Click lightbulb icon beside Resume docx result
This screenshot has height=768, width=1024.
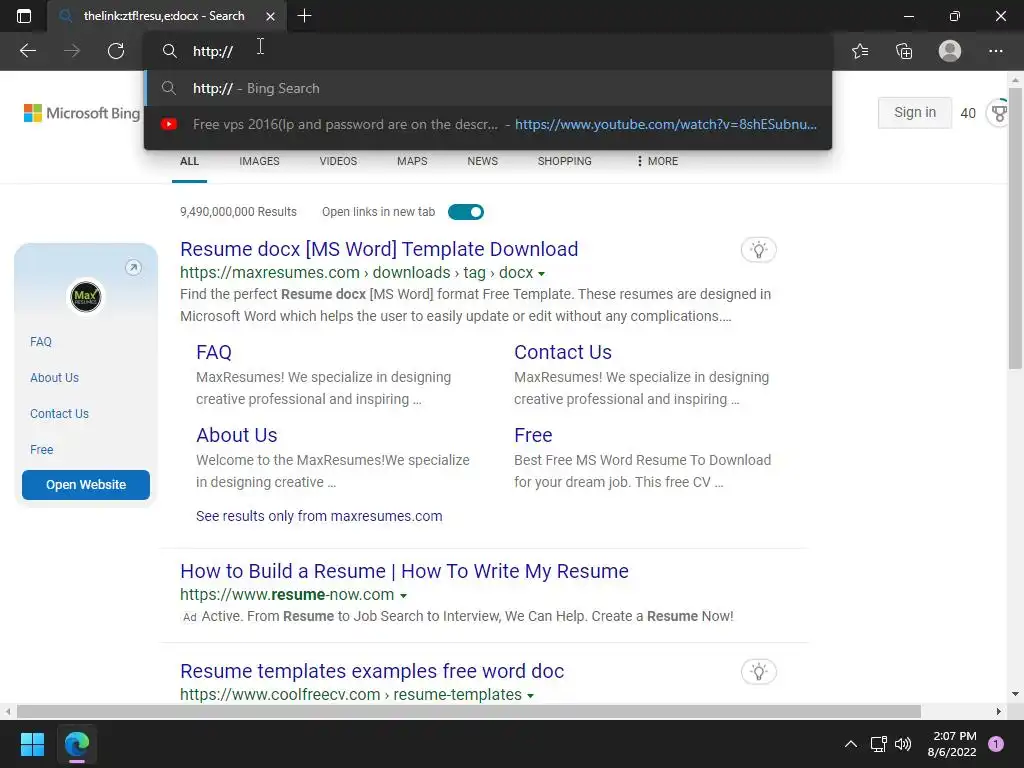point(758,250)
